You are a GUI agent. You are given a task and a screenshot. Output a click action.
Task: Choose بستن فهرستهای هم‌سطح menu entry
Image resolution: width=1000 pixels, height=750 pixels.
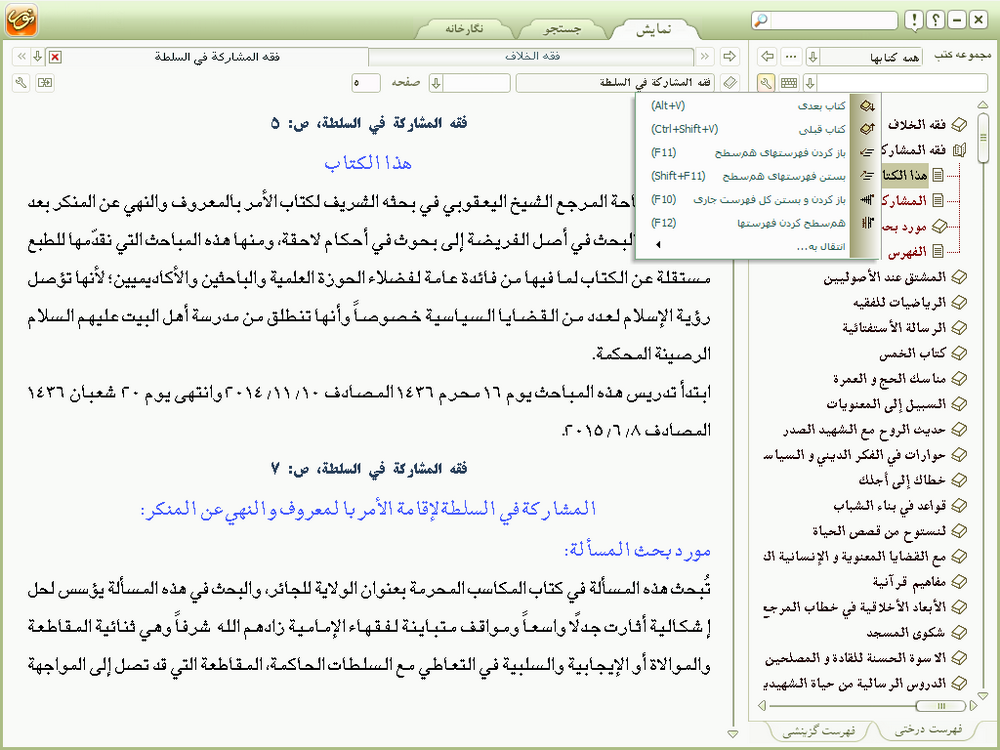[747, 176]
